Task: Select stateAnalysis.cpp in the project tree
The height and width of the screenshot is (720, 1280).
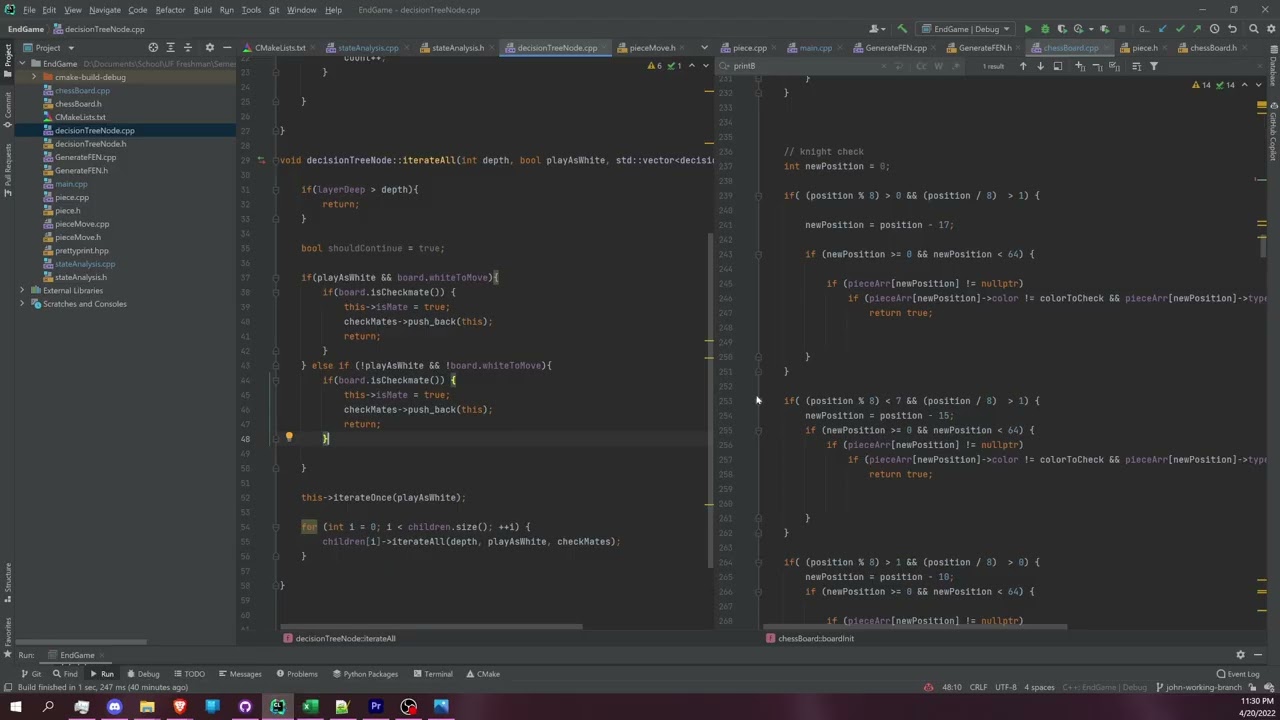Action: 84,264
